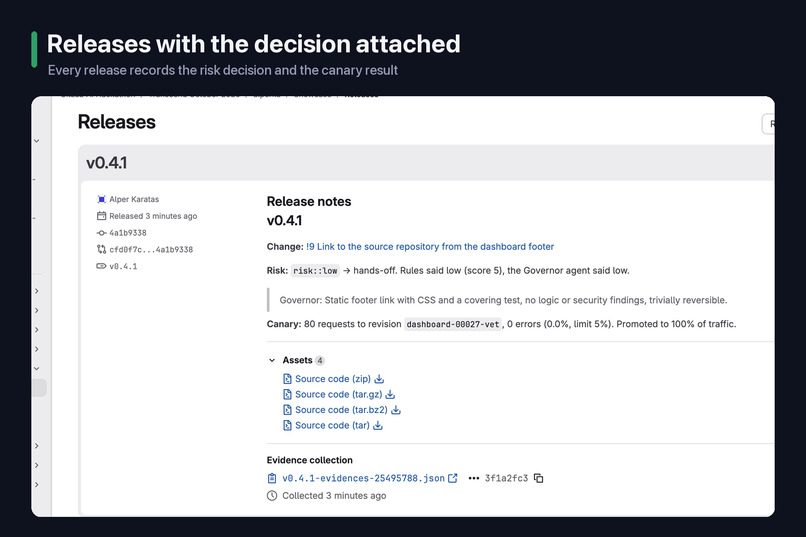Click the v0.4.1 release title heading

coord(106,163)
